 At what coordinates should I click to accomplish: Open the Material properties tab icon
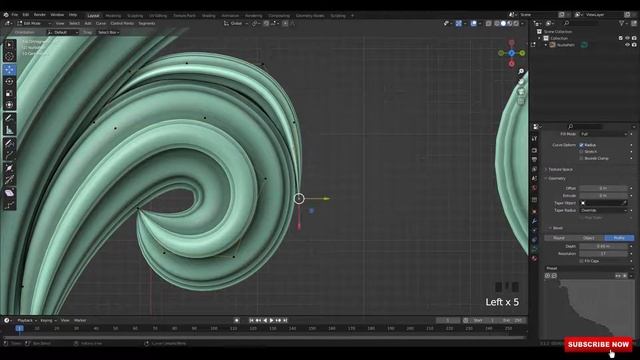tap(534, 258)
